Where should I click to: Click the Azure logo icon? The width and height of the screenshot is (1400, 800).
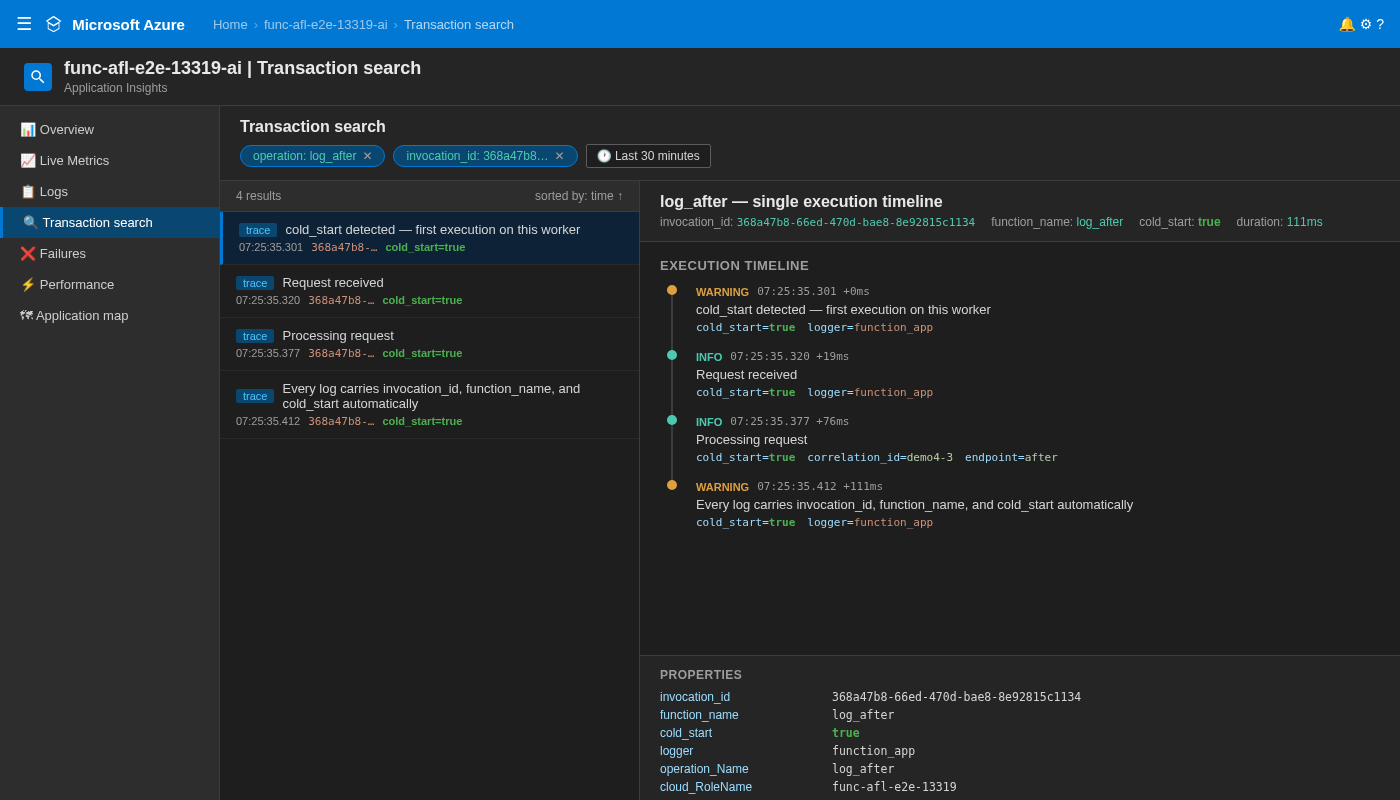(53, 24)
